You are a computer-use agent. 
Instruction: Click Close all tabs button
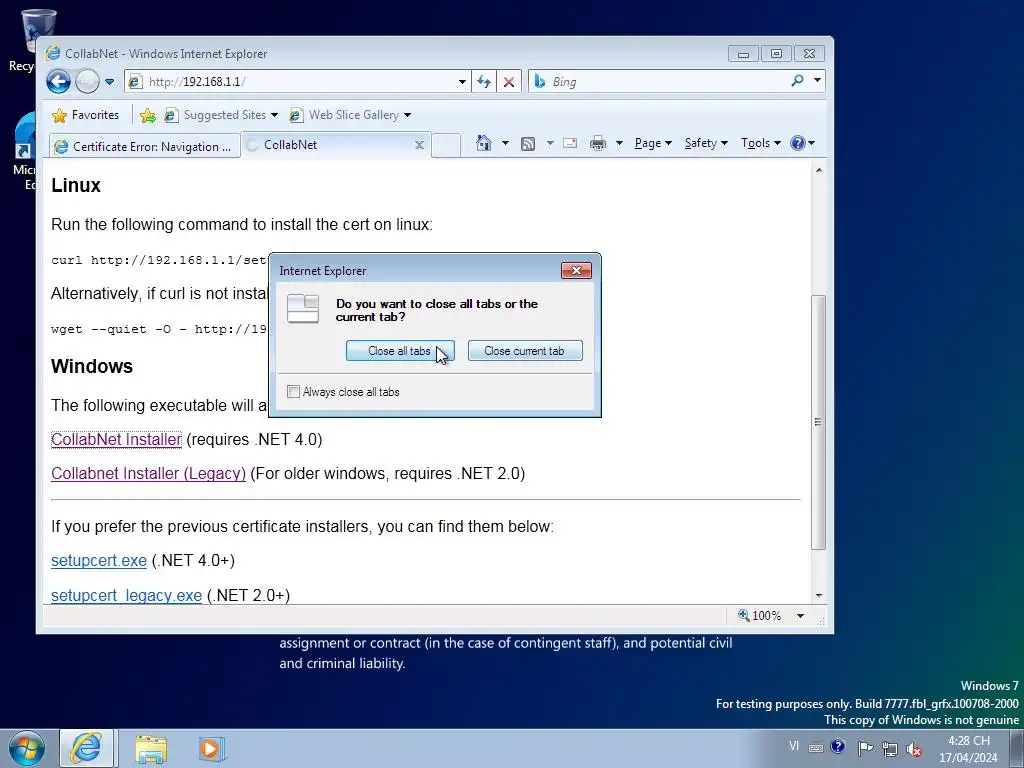pos(400,351)
